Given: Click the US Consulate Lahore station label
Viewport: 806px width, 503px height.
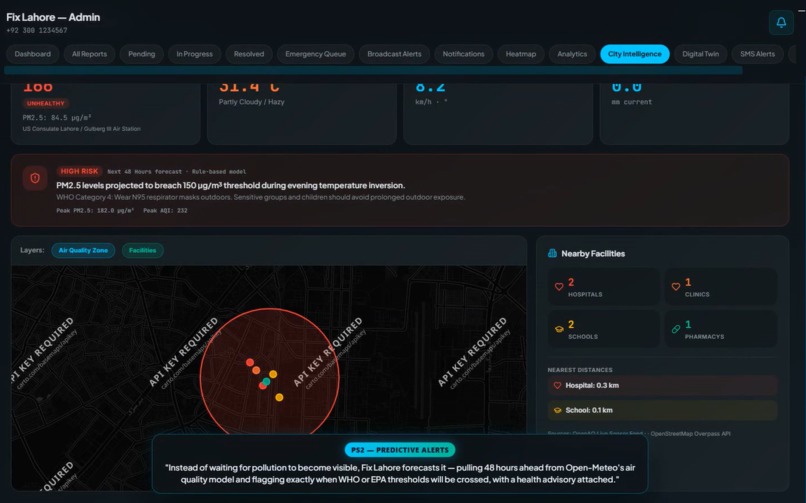Looking at the screenshot, I should (x=81, y=129).
